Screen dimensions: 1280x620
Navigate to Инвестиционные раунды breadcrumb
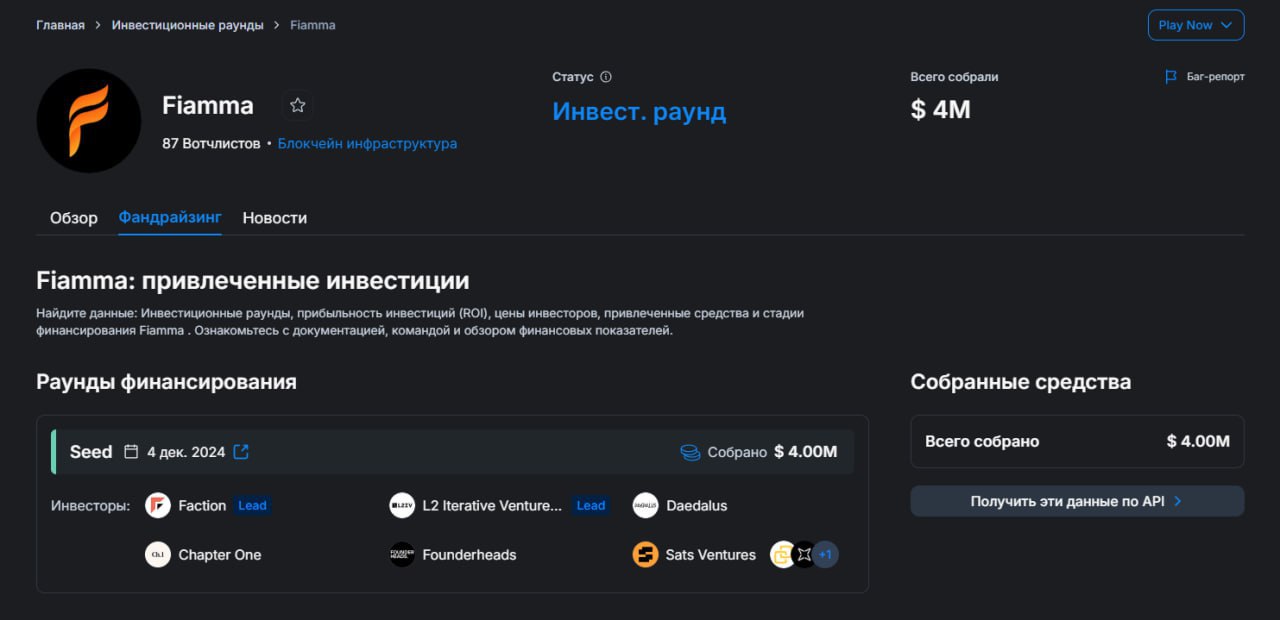point(188,25)
